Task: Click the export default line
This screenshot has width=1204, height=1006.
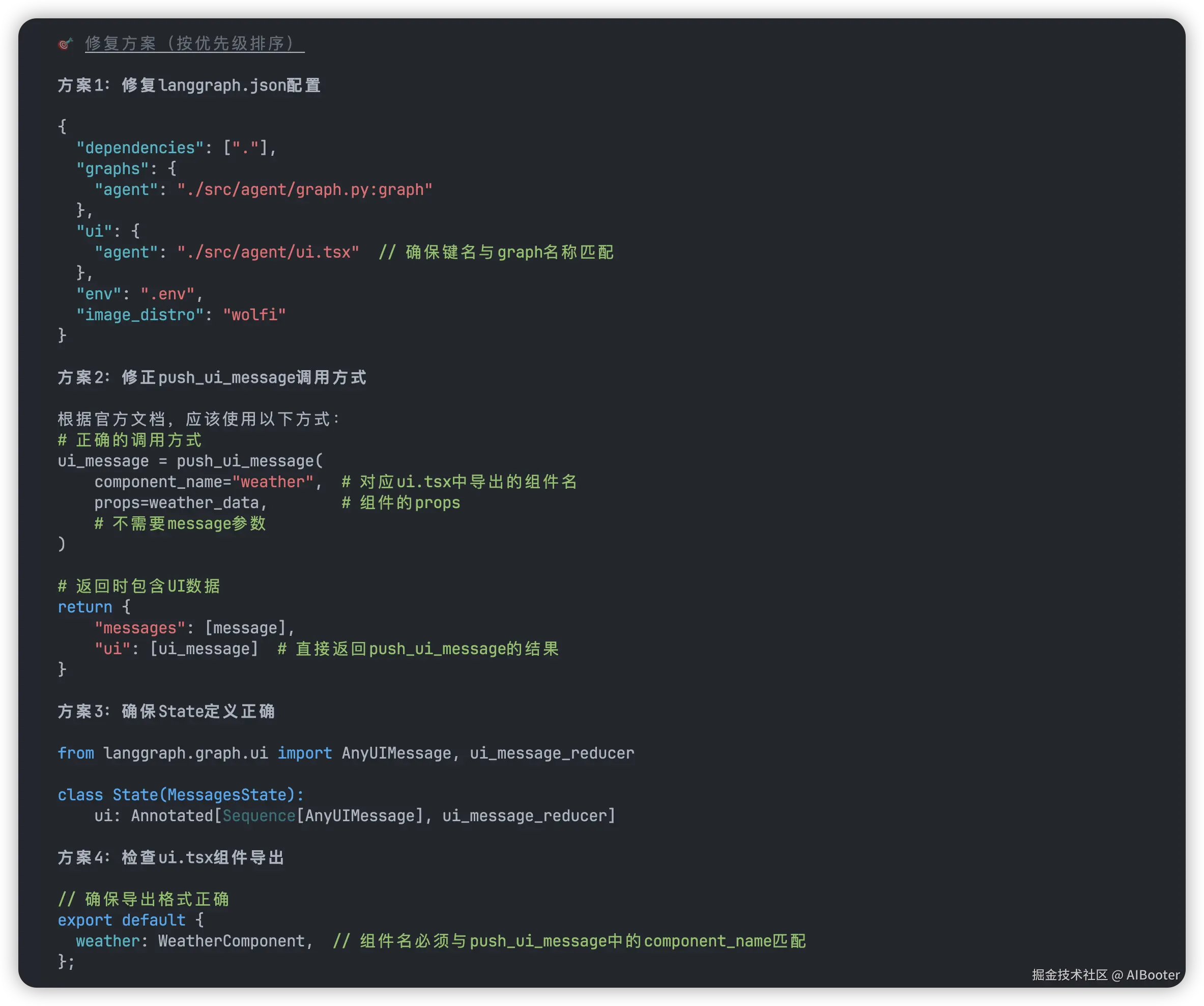Action: (x=130, y=920)
